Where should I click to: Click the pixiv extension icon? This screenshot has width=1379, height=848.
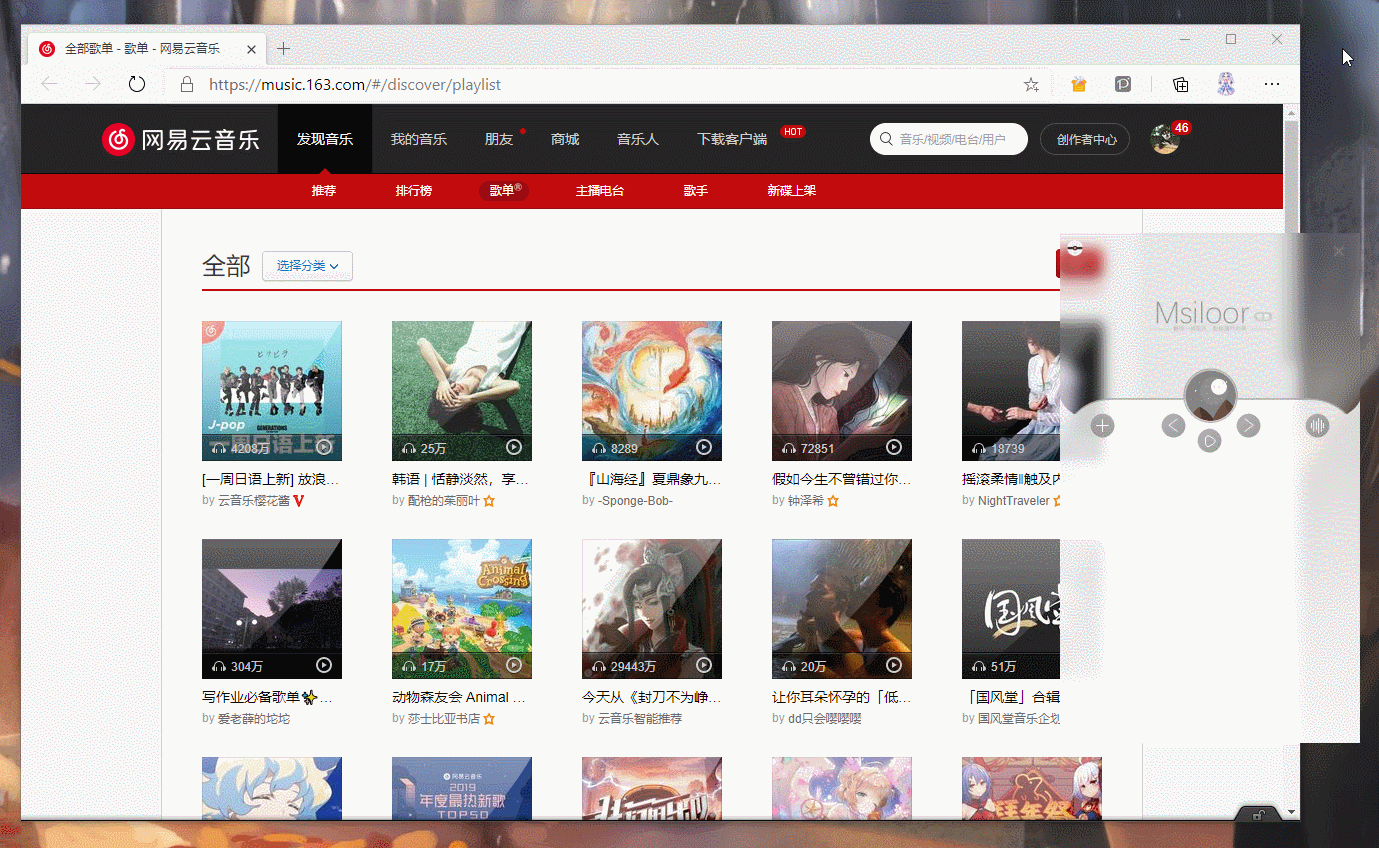(x=1123, y=85)
